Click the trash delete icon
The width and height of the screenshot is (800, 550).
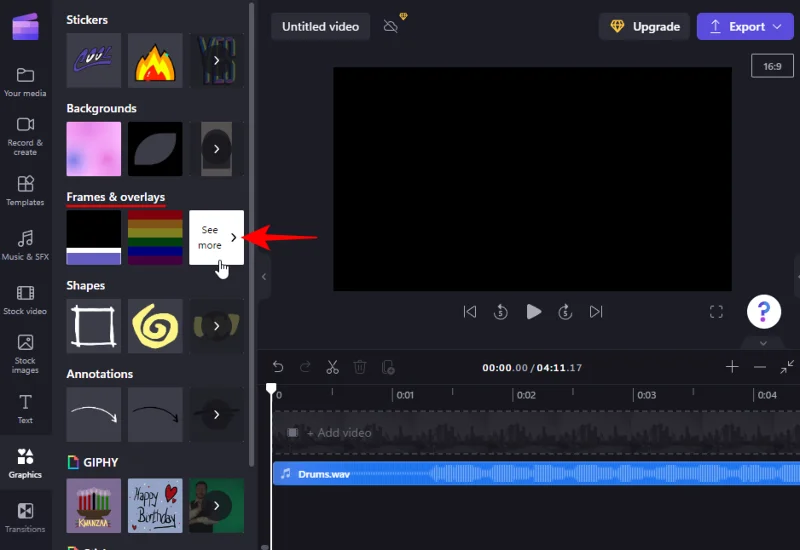tap(360, 367)
